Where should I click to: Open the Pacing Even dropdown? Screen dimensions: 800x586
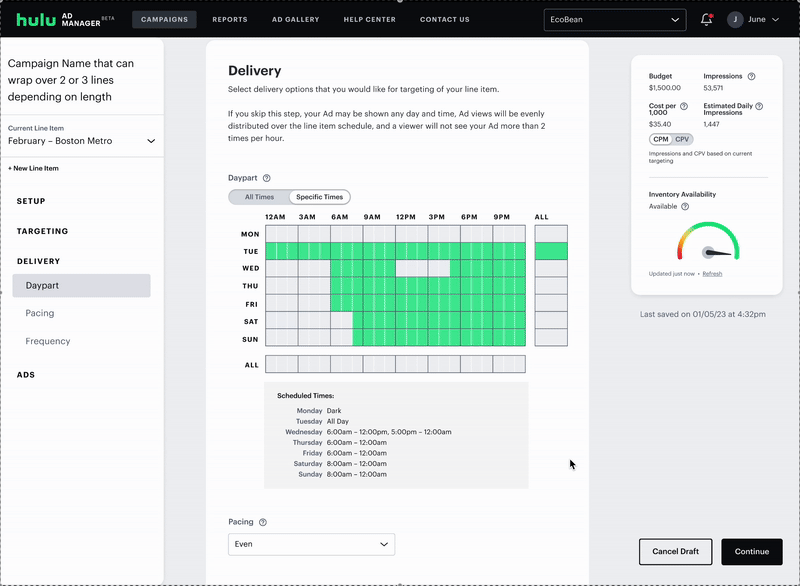(x=311, y=544)
